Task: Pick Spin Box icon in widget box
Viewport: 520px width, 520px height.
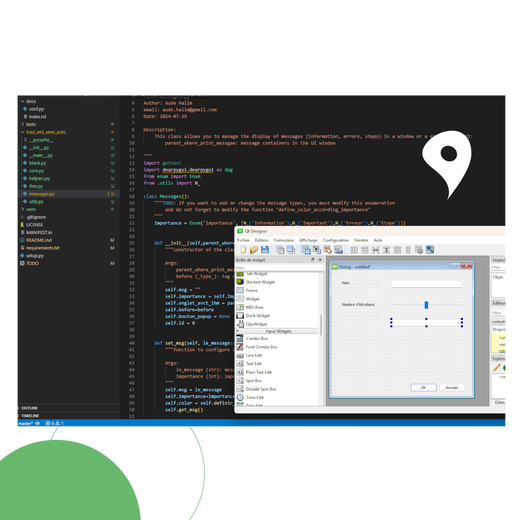Action: 240,380
